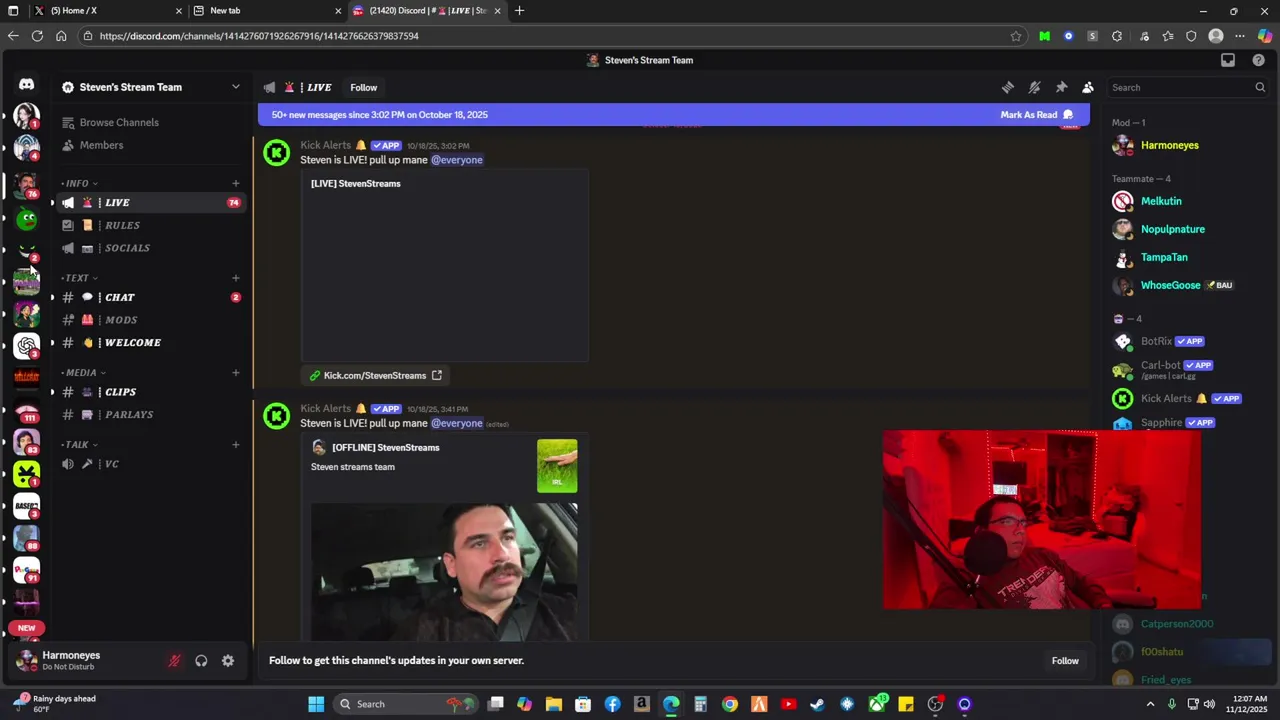Open Google Chrome from the taskbar
Image resolution: width=1280 pixels, height=720 pixels.
point(730,704)
